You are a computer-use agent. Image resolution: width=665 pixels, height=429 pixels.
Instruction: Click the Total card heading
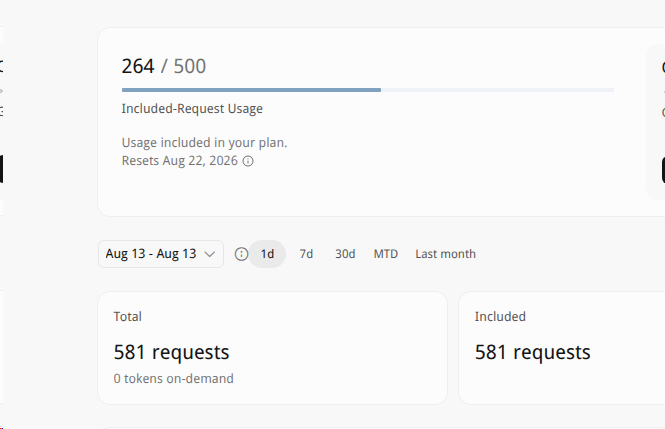(128, 317)
